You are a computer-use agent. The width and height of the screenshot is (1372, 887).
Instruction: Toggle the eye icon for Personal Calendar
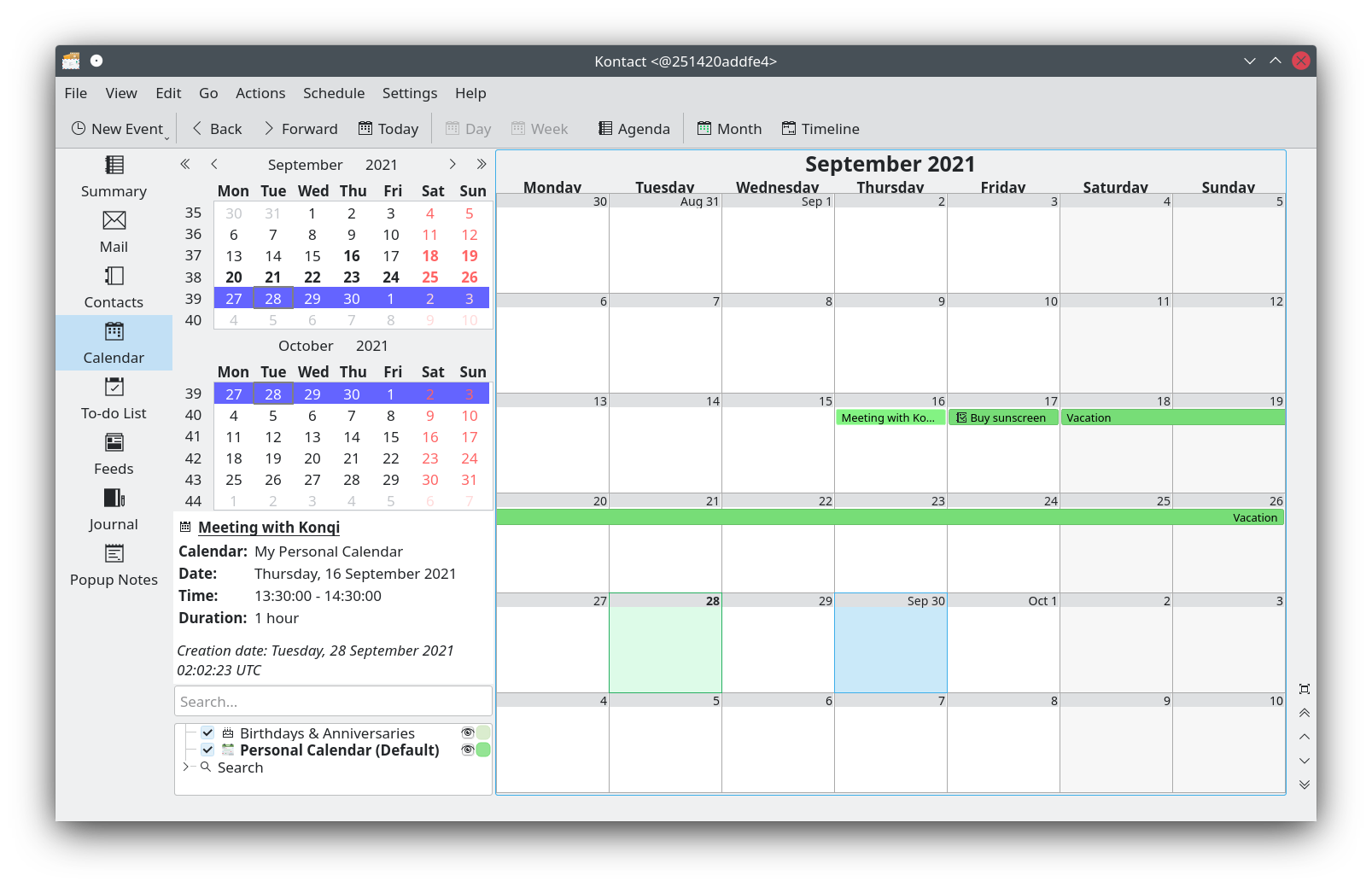click(467, 750)
